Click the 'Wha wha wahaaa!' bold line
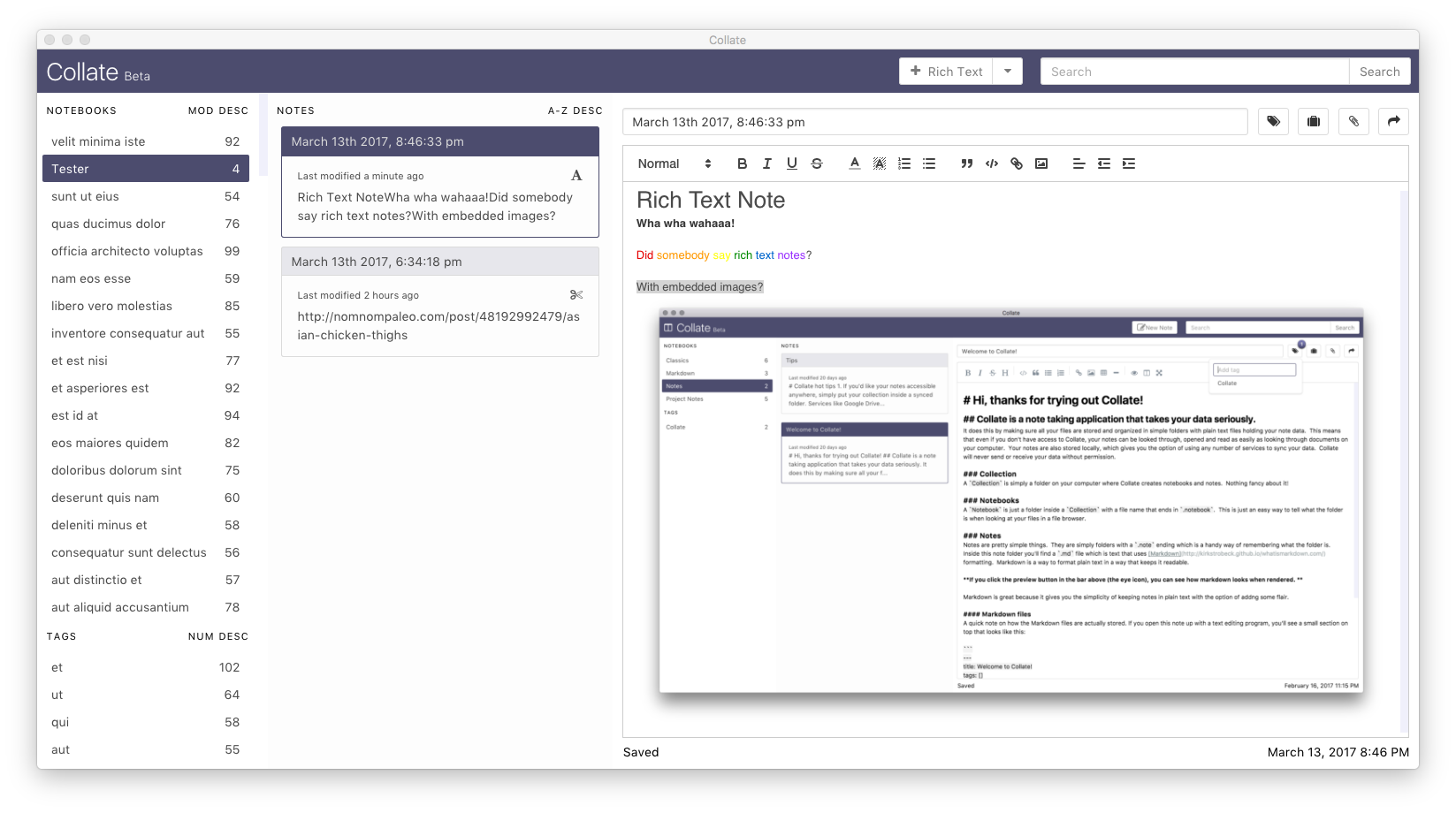This screenshot has width=1456, height=813. [685, 224]
